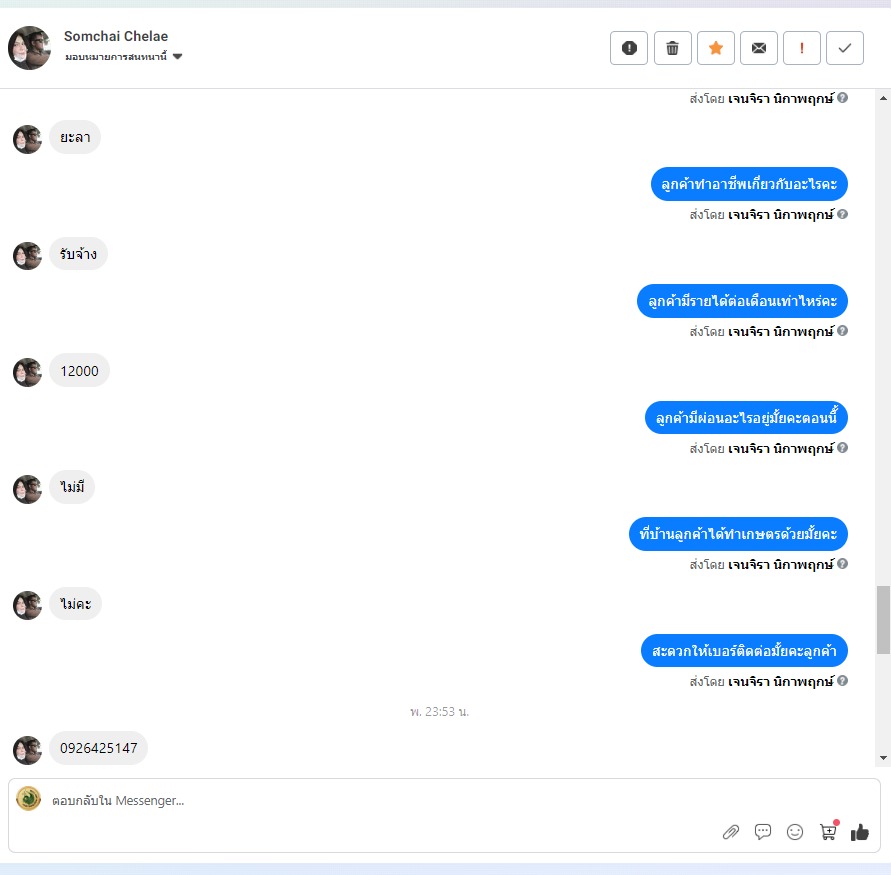Mark conversation unread with the envelope icon
This screenshot has height=875, width=891.
coord(759,48)
